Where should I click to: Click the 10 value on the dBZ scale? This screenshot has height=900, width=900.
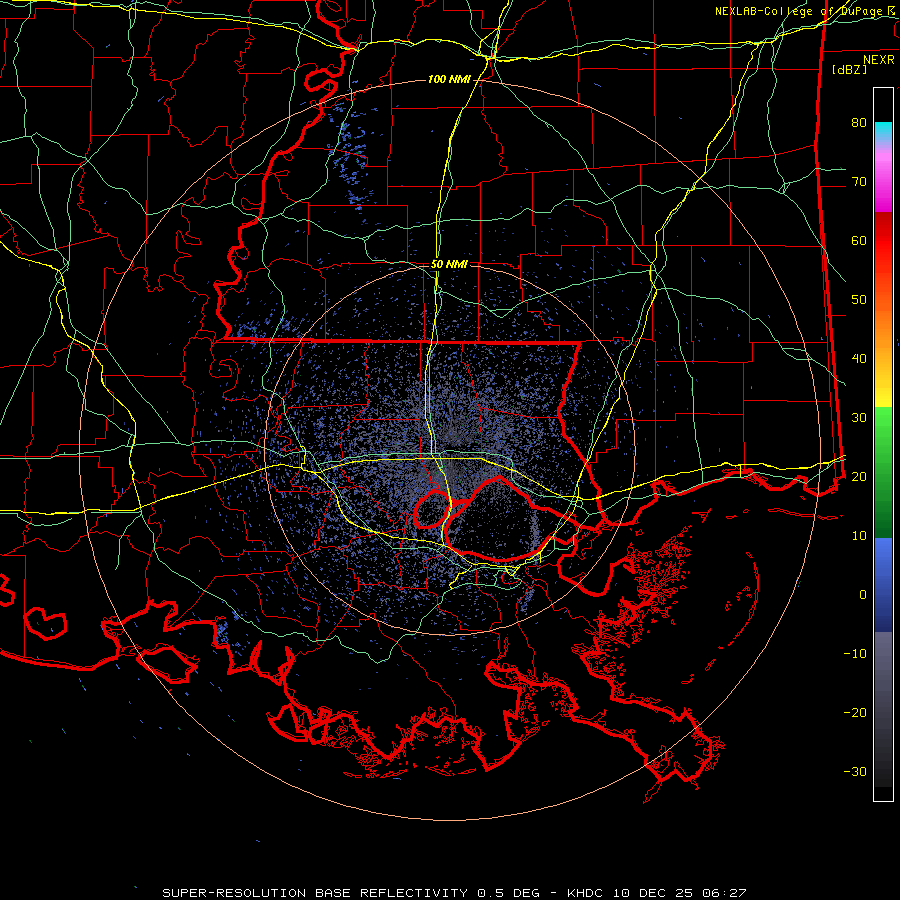pos(859,536)
